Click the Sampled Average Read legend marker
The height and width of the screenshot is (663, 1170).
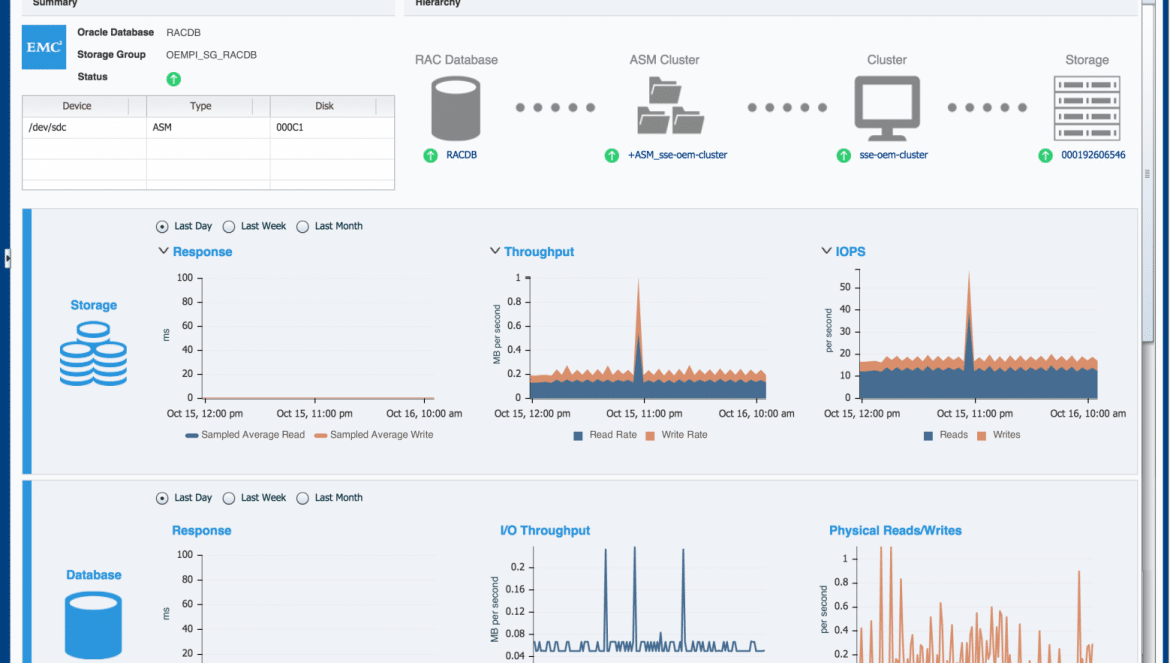point(192,436)
